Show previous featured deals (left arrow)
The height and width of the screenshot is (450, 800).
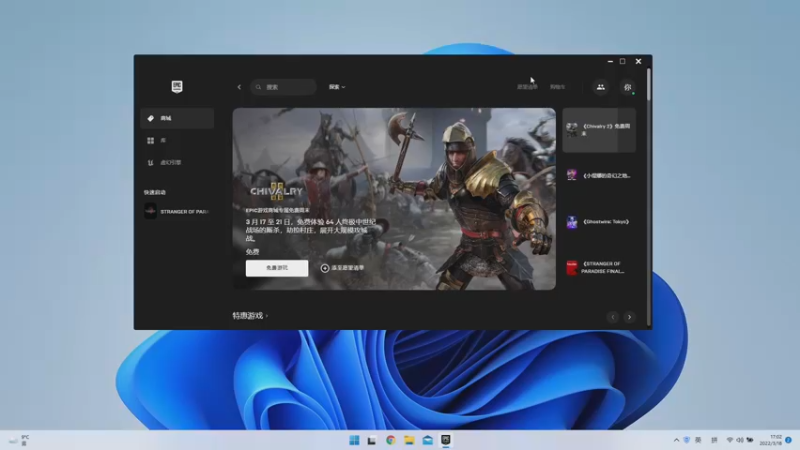pyautogui.click(x=613, y=317)
